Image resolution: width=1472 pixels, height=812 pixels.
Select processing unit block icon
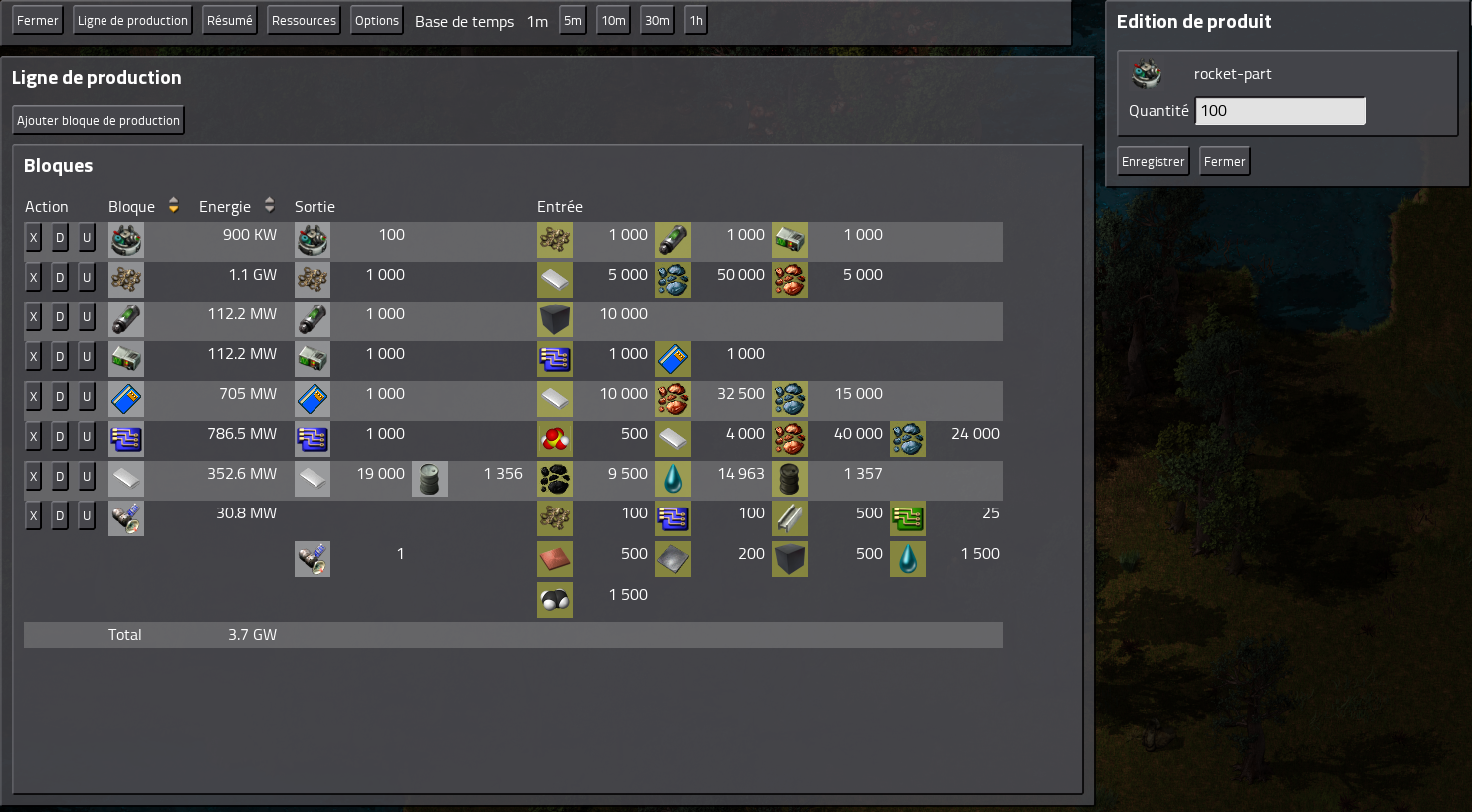click(126, 439)
